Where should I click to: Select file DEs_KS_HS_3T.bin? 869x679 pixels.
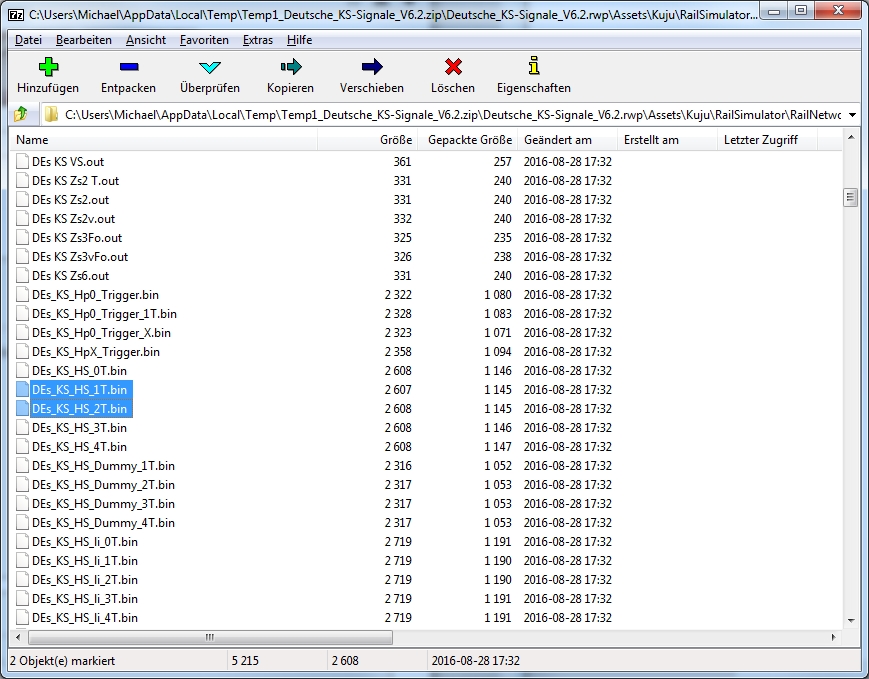(79, 428)
